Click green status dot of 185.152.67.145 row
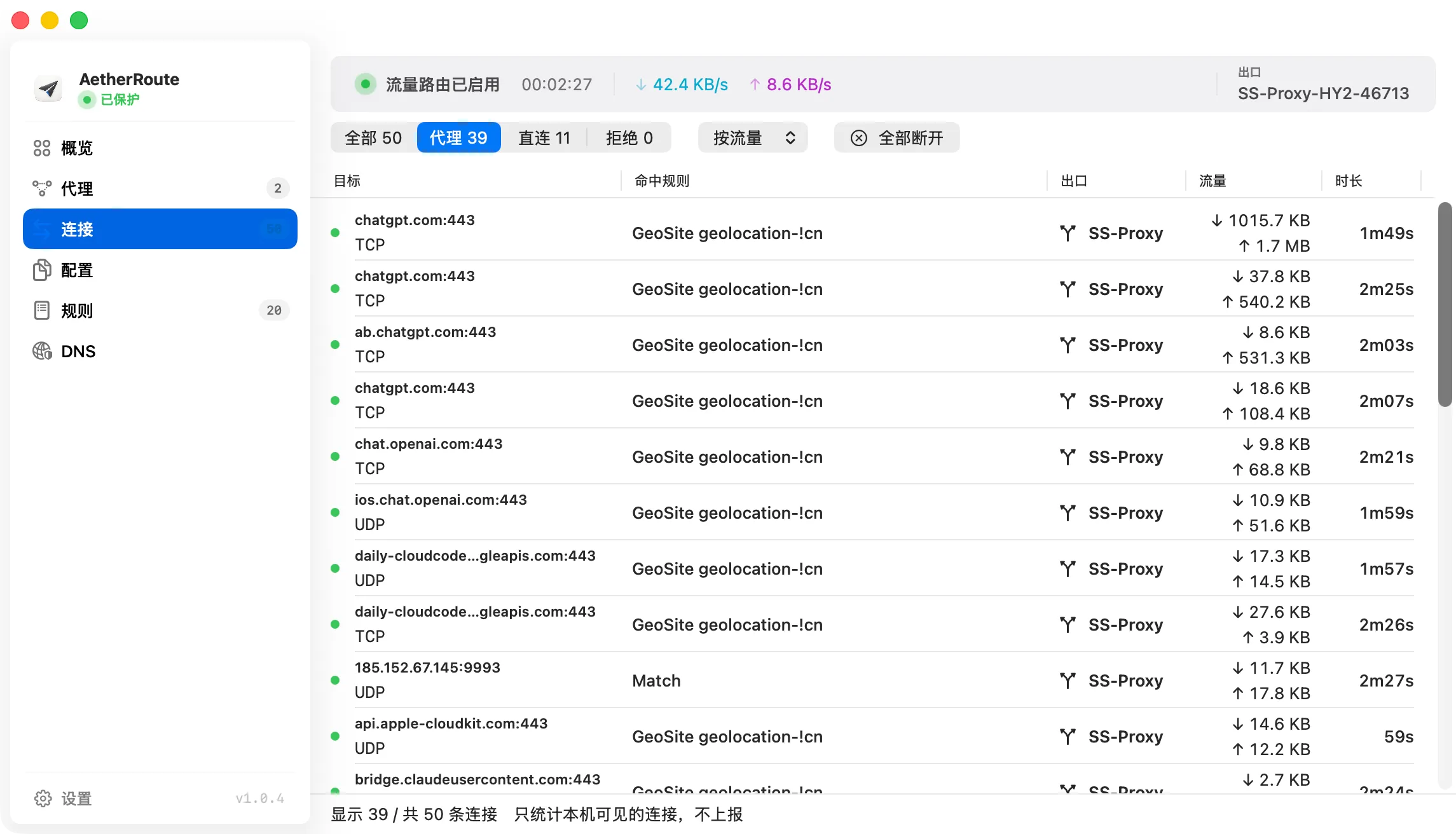1456x834 pixels. [335, 680]
